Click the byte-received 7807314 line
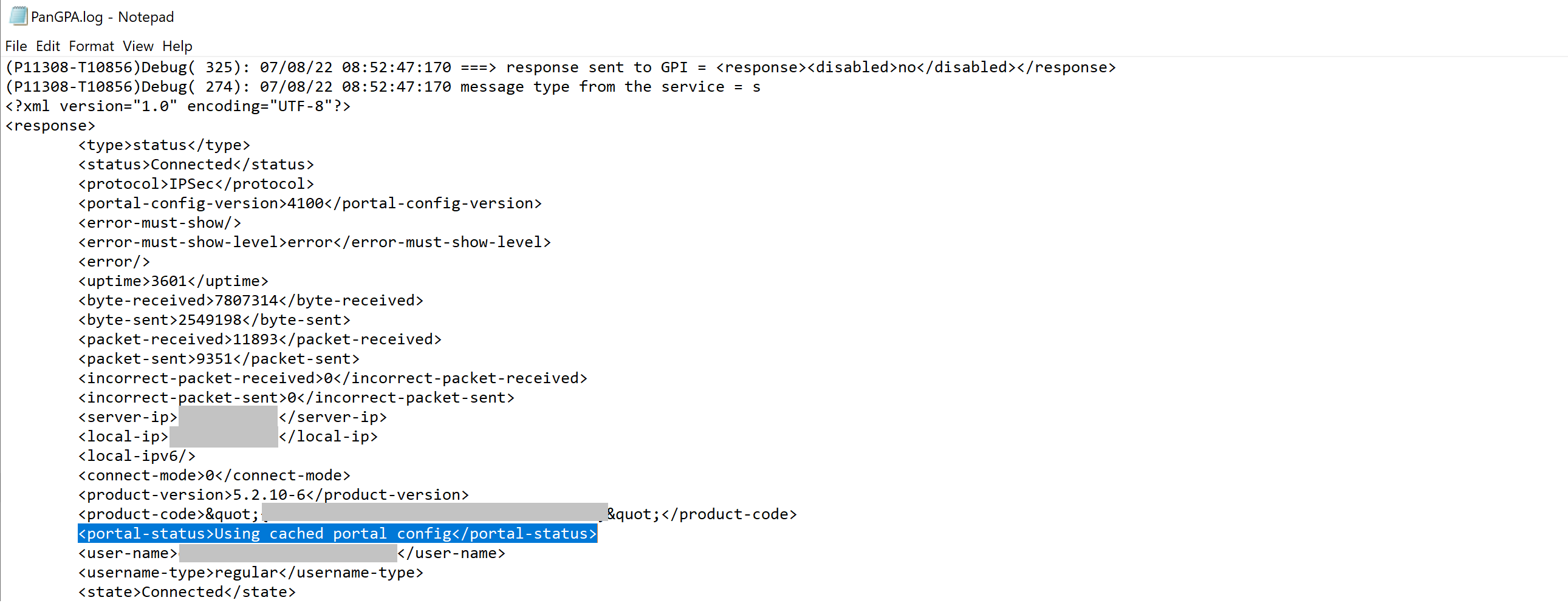1568x603 pixels. 250,300
